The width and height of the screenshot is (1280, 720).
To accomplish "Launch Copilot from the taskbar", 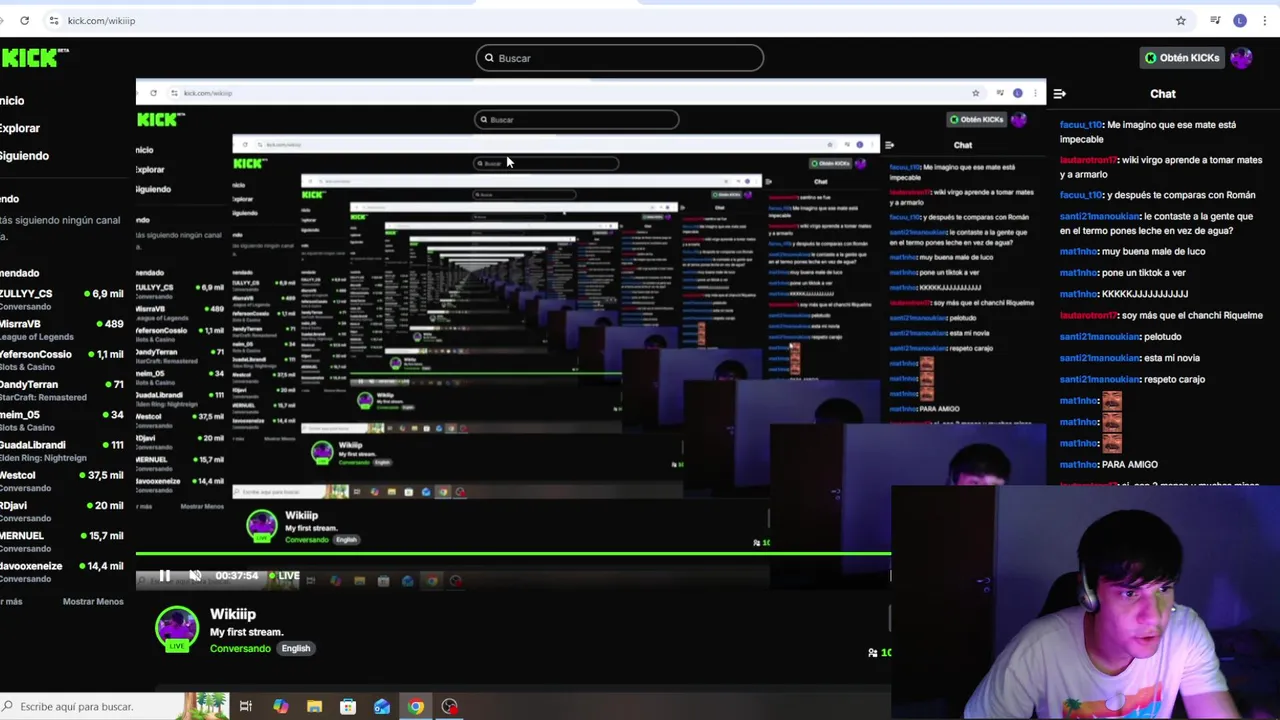I will (x=281, y=707).
